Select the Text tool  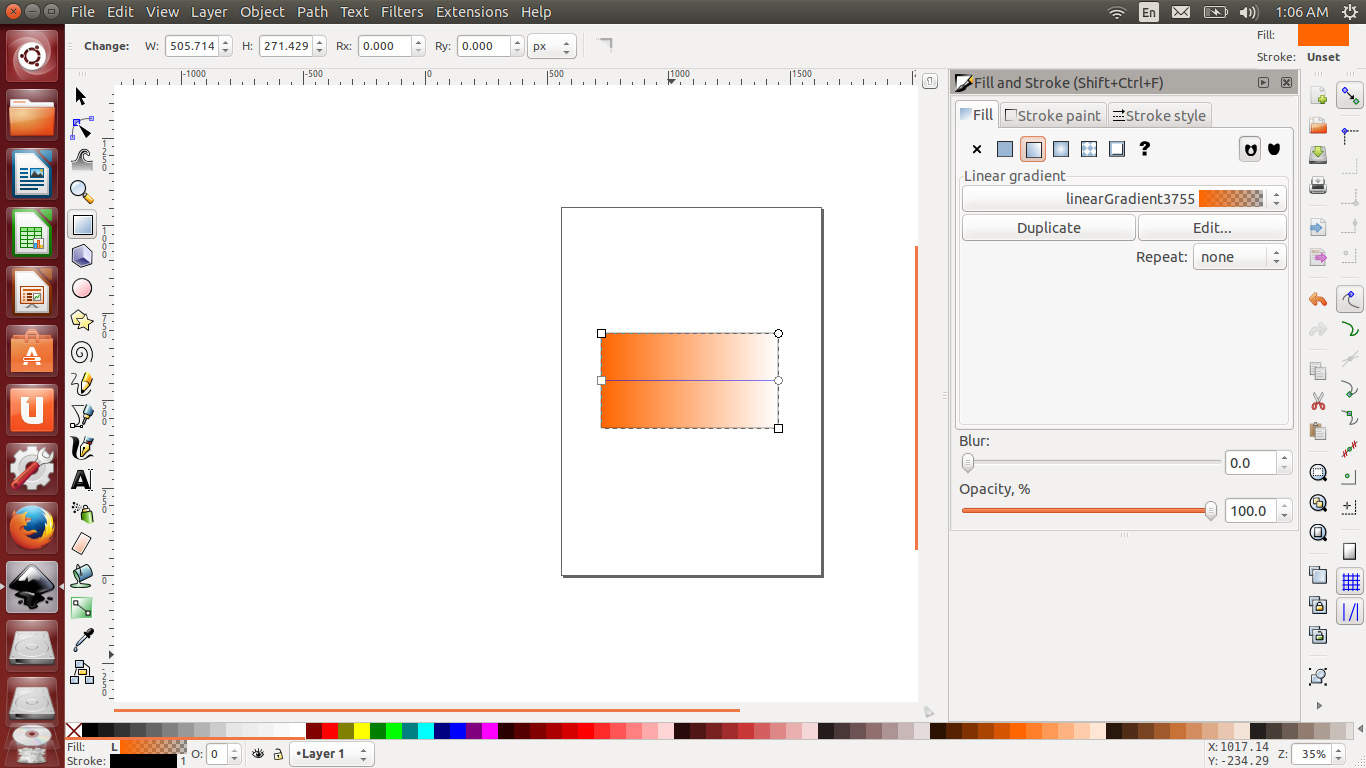coord(82,480)
